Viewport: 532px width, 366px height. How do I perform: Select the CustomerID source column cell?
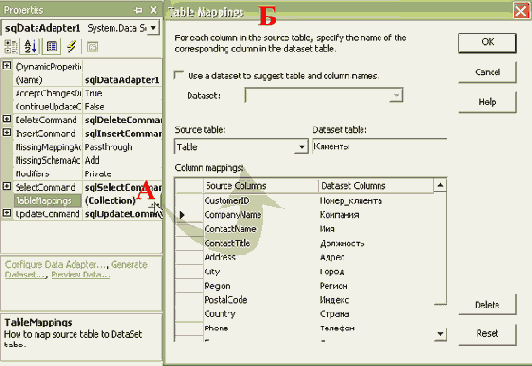pos(261,201)
